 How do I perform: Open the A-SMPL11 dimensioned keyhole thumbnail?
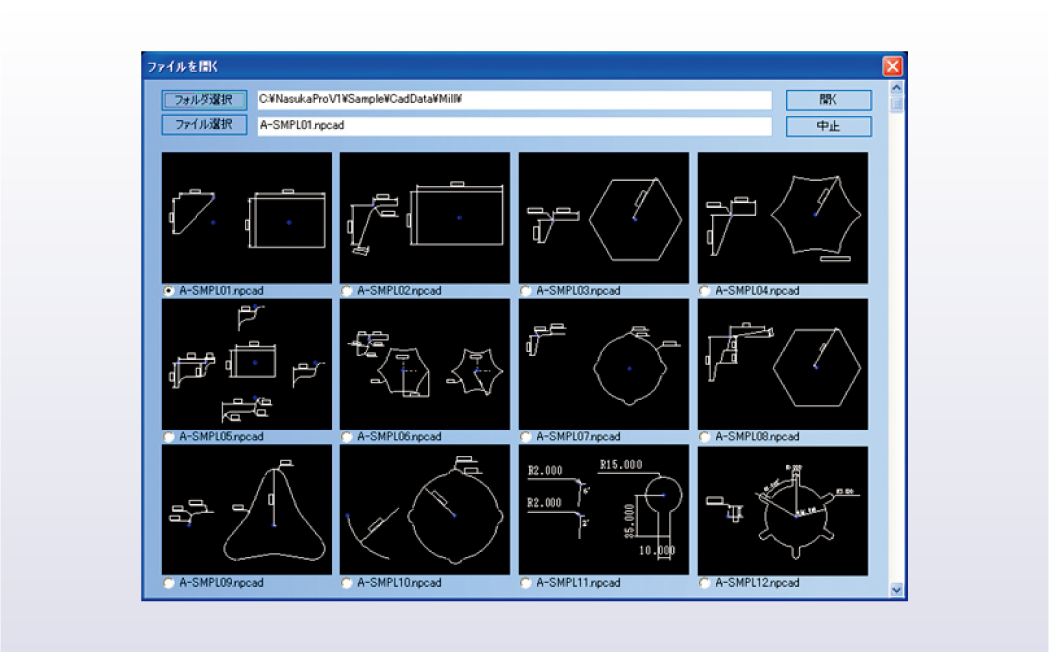coord(603,510)
